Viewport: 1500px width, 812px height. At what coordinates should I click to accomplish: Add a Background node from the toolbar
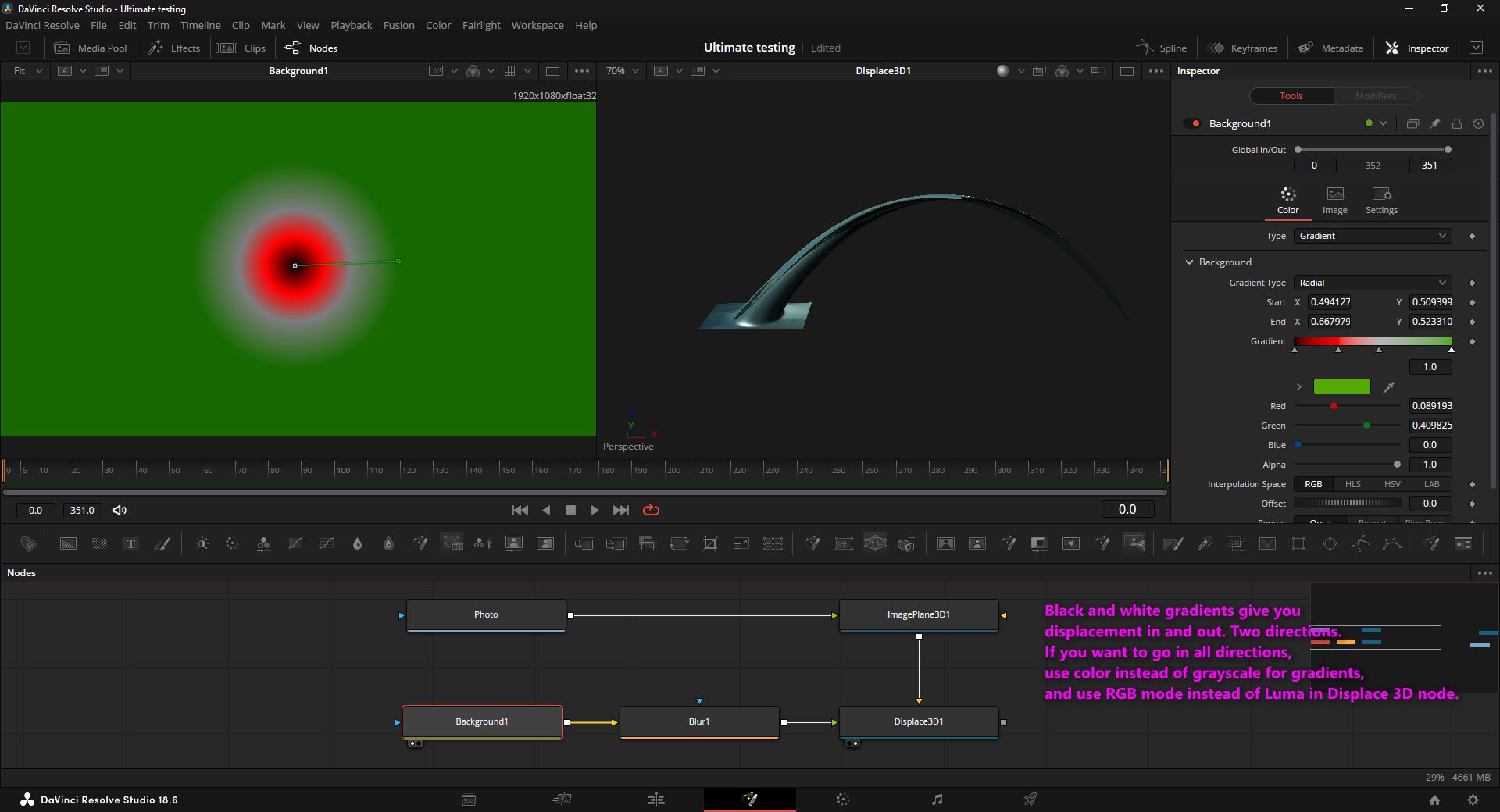tap(68, 543)
